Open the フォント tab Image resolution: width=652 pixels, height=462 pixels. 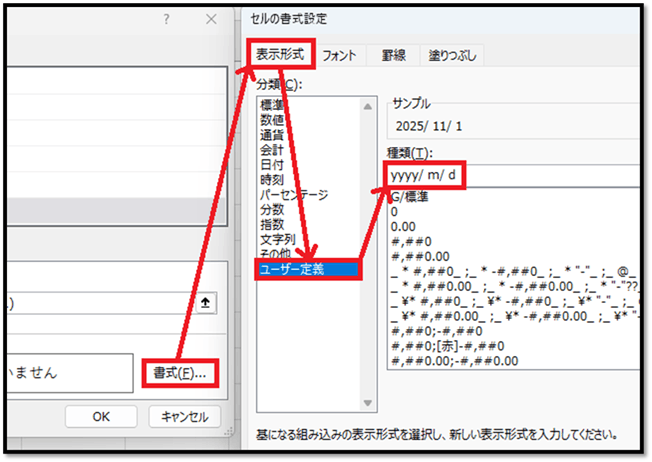click(x=340, y=56)
